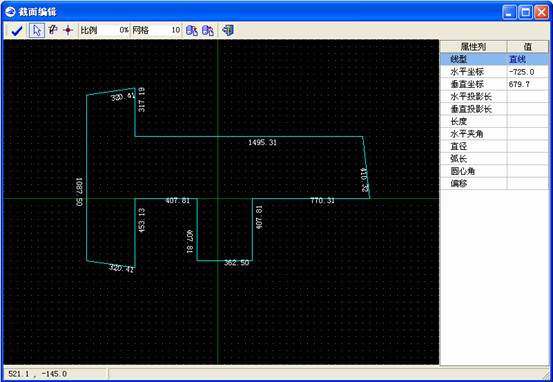Viewport: 553px width, 382px height.
Task: Choose the pencil edit tool
Action: pyautogui.click(x=53, y=30)
